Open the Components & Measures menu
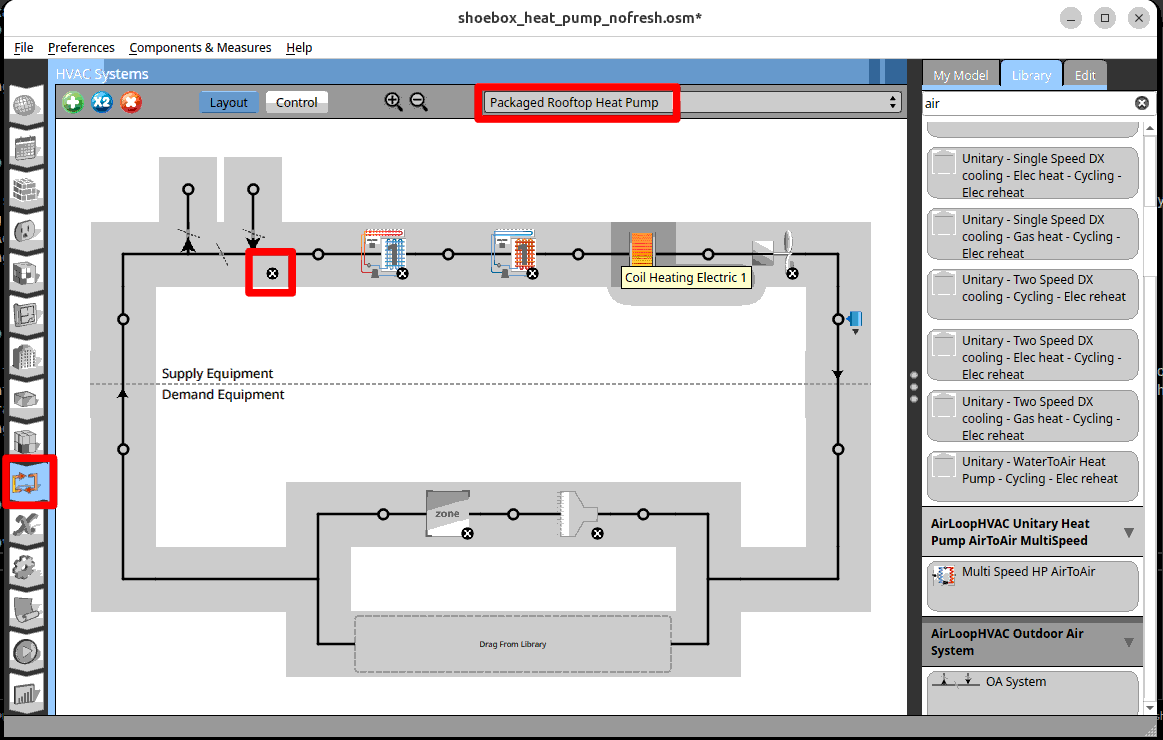The width and height of the screenshot is (1163, 740). pos(200,47)
